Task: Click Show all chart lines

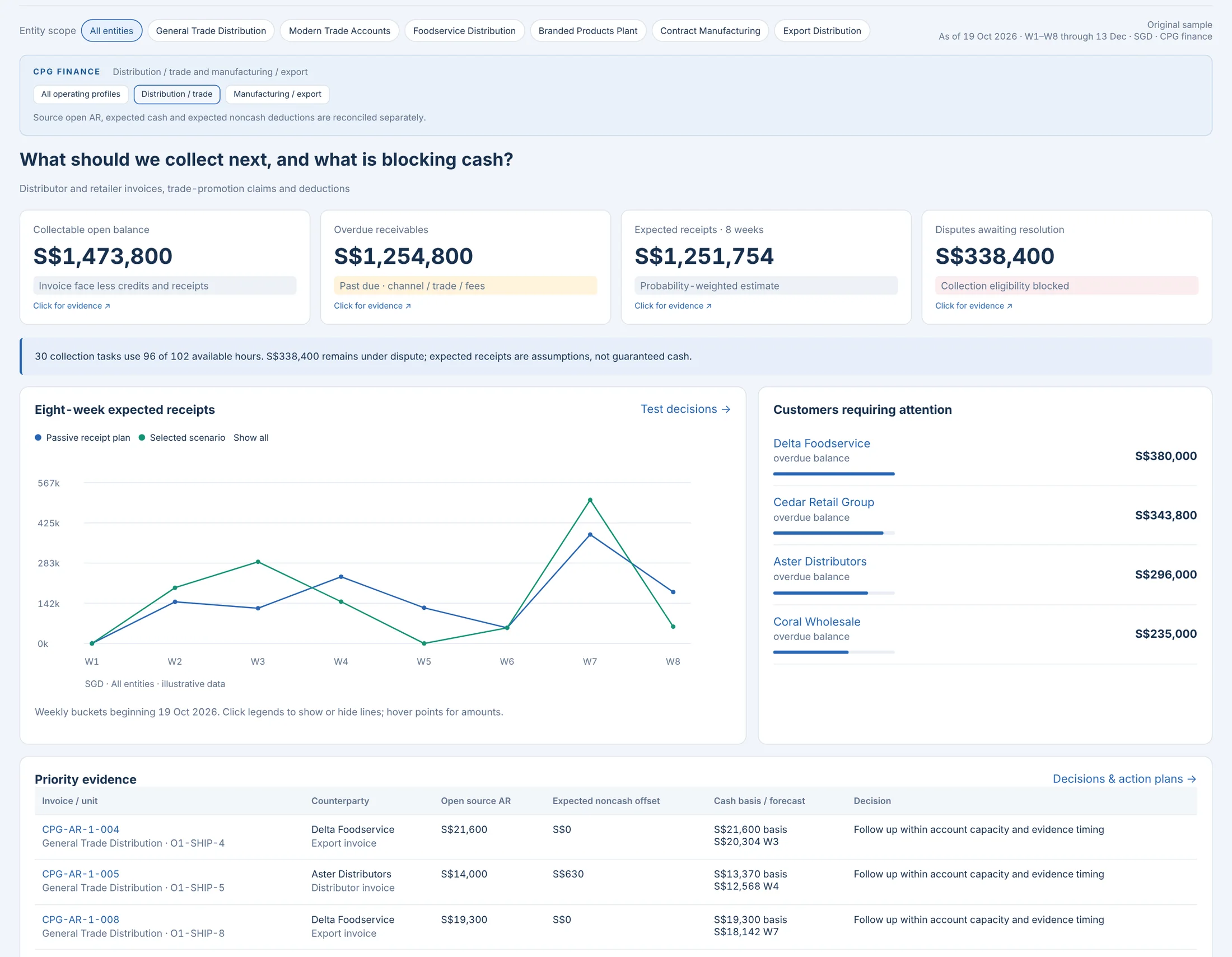Action: click(x=251, y=437)
